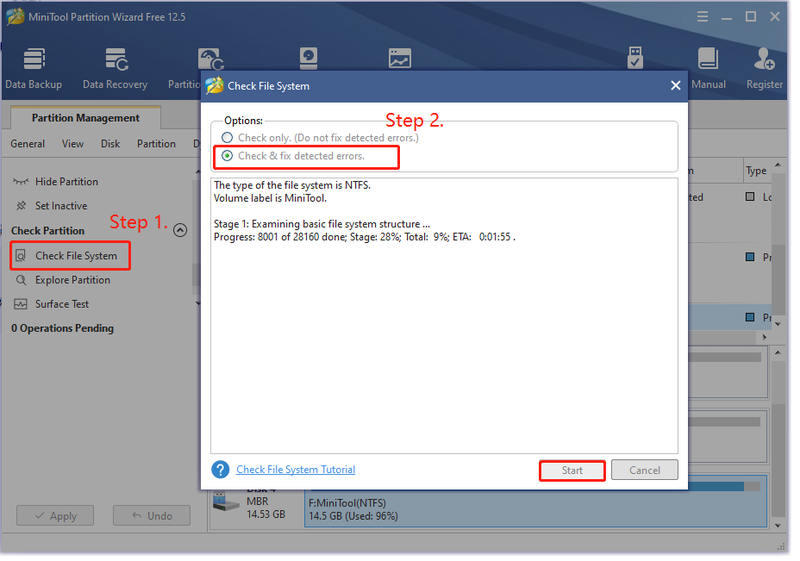This screenshot has width=800, height=561.
Task: Open the bootable media USB icon
Action: pyautogui.click(x=635, y=58)
